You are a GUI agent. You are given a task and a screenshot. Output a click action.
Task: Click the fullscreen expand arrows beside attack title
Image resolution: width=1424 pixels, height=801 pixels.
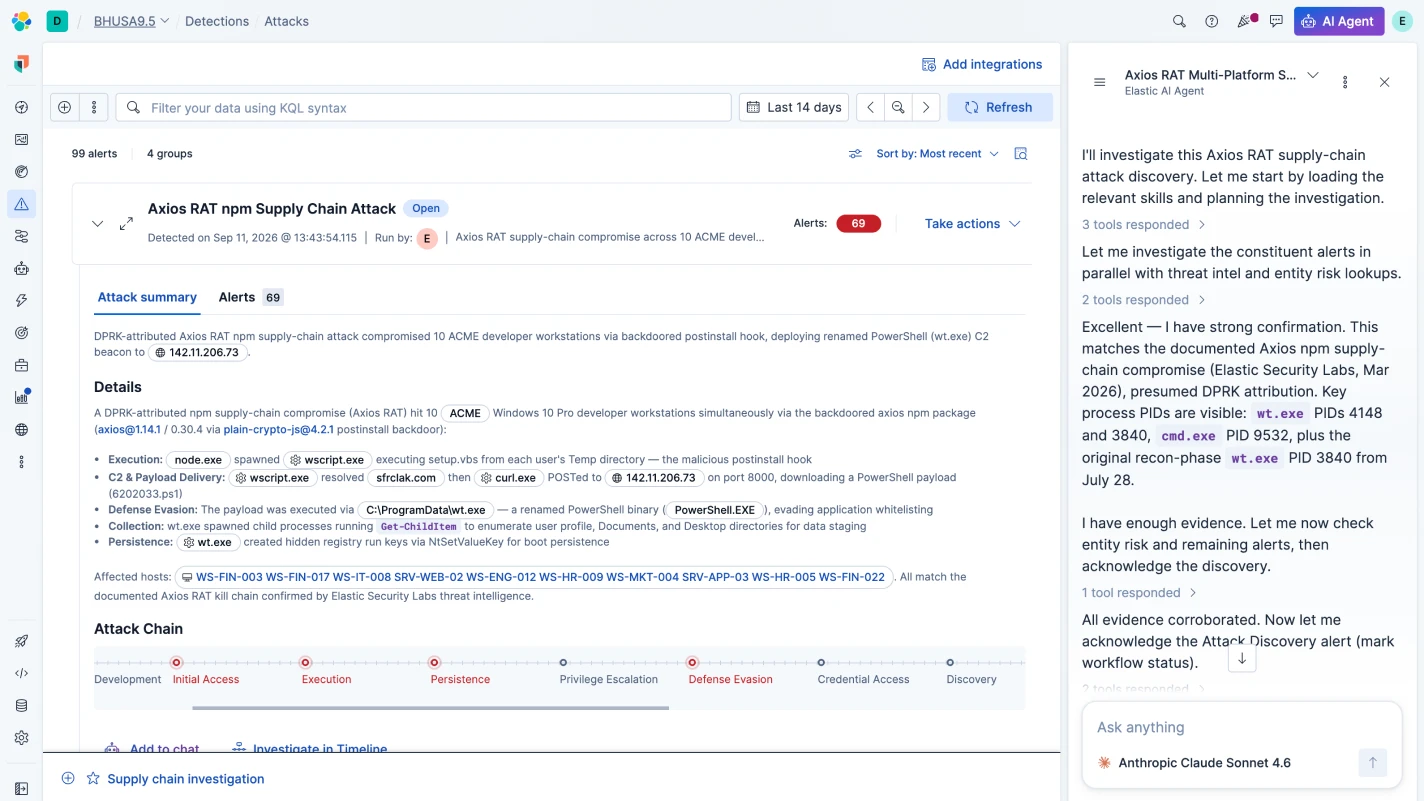[126, 224]
